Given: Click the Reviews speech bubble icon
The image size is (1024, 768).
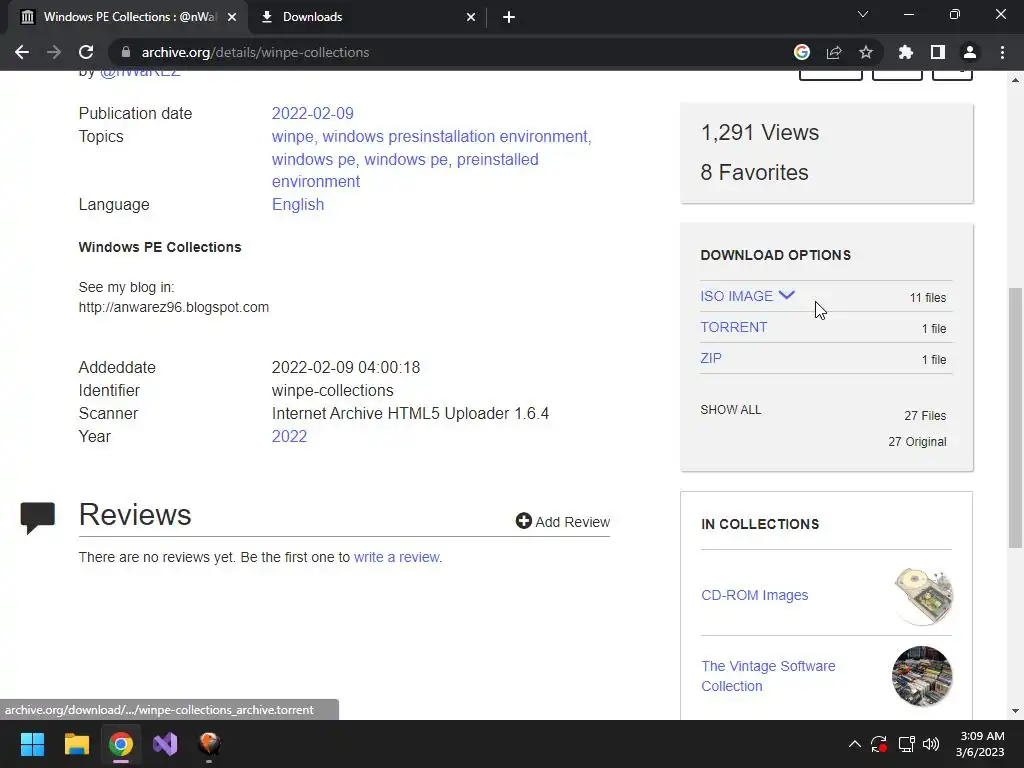Looking at the screenshot, I should click(x=38, y=517).
